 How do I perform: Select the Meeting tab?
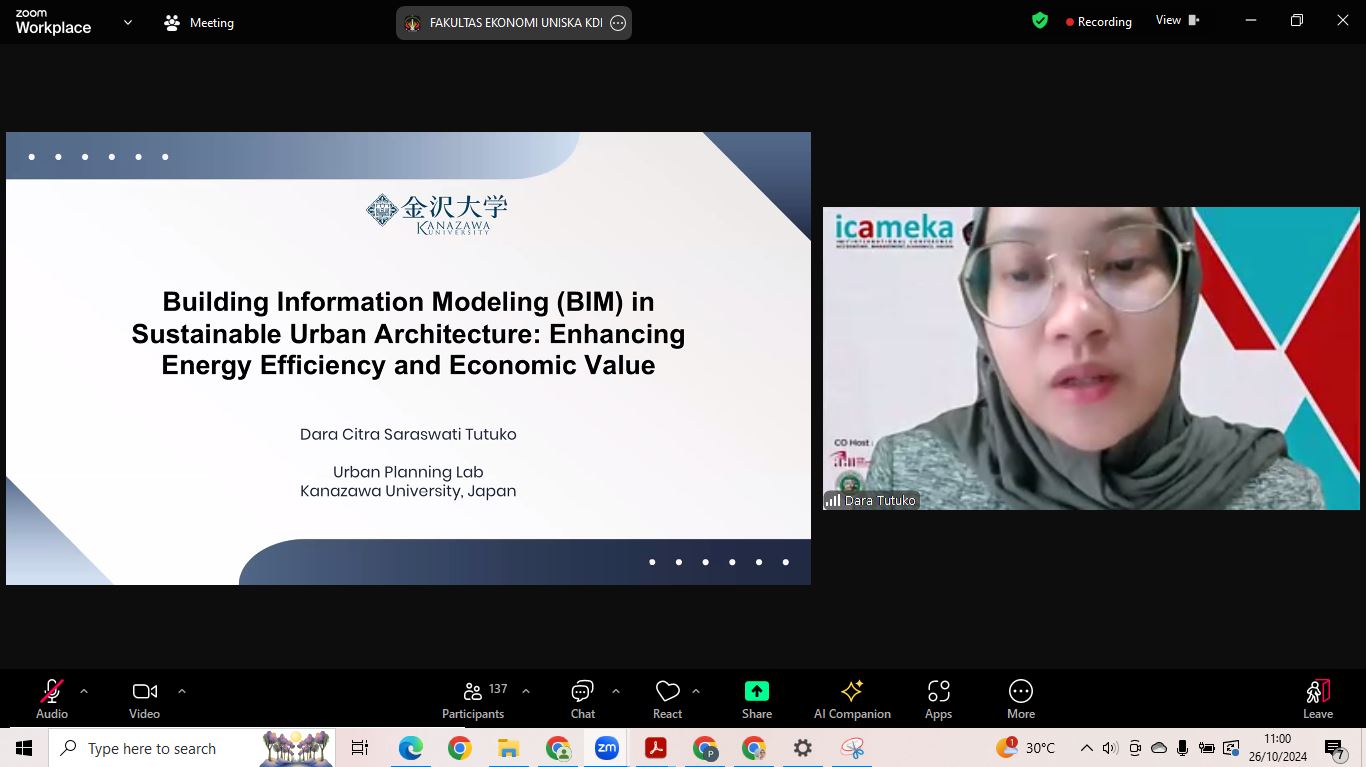(x=199, y=22)
